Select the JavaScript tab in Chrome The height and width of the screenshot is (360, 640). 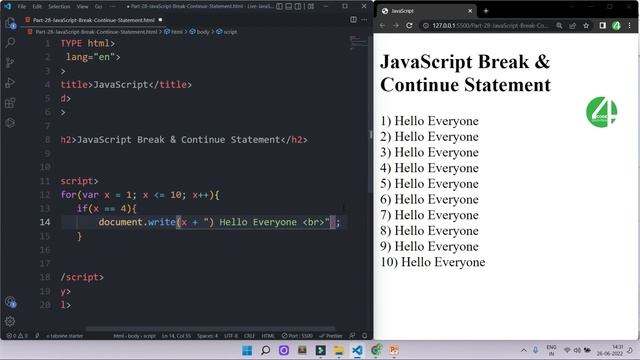(427, 11)
